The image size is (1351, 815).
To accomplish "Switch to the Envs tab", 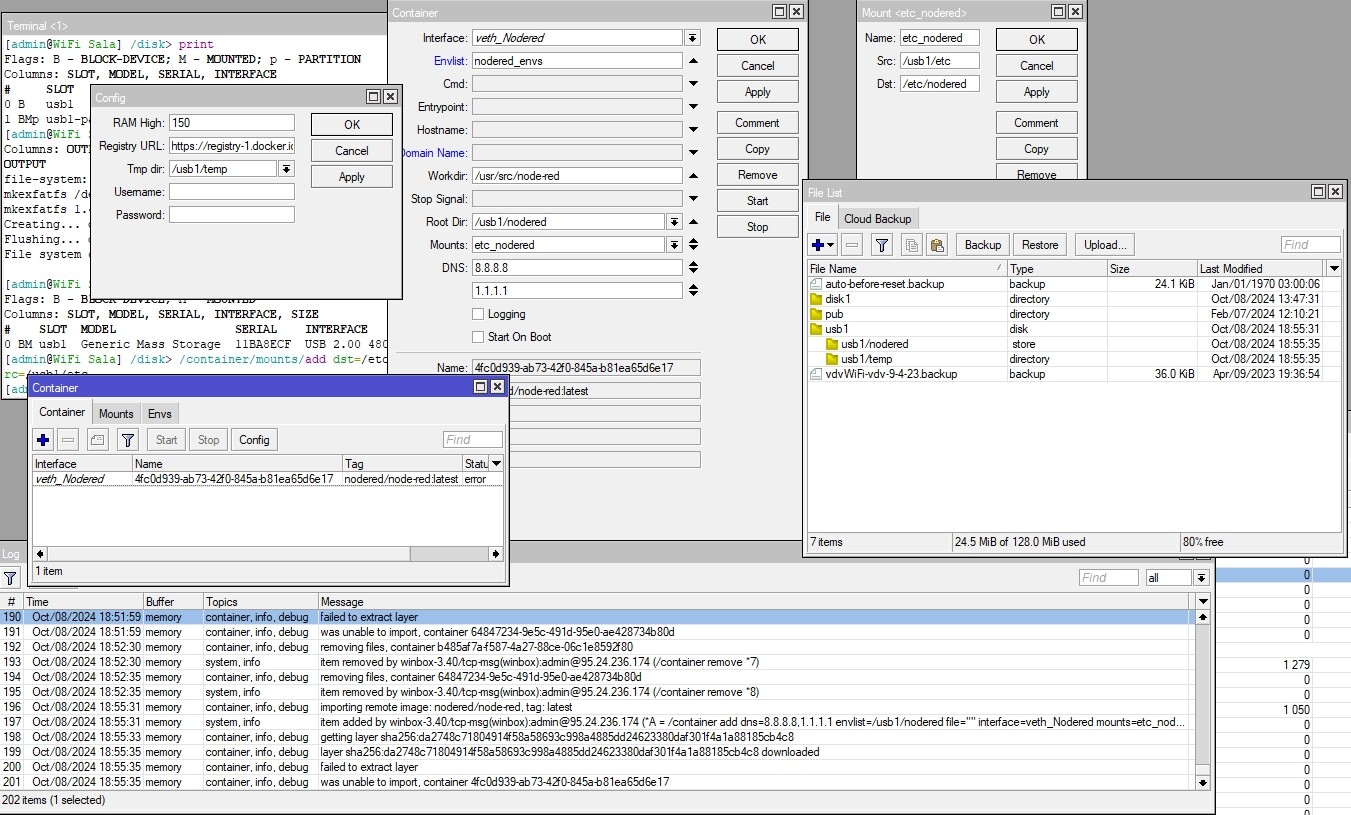I will [160, 413].
